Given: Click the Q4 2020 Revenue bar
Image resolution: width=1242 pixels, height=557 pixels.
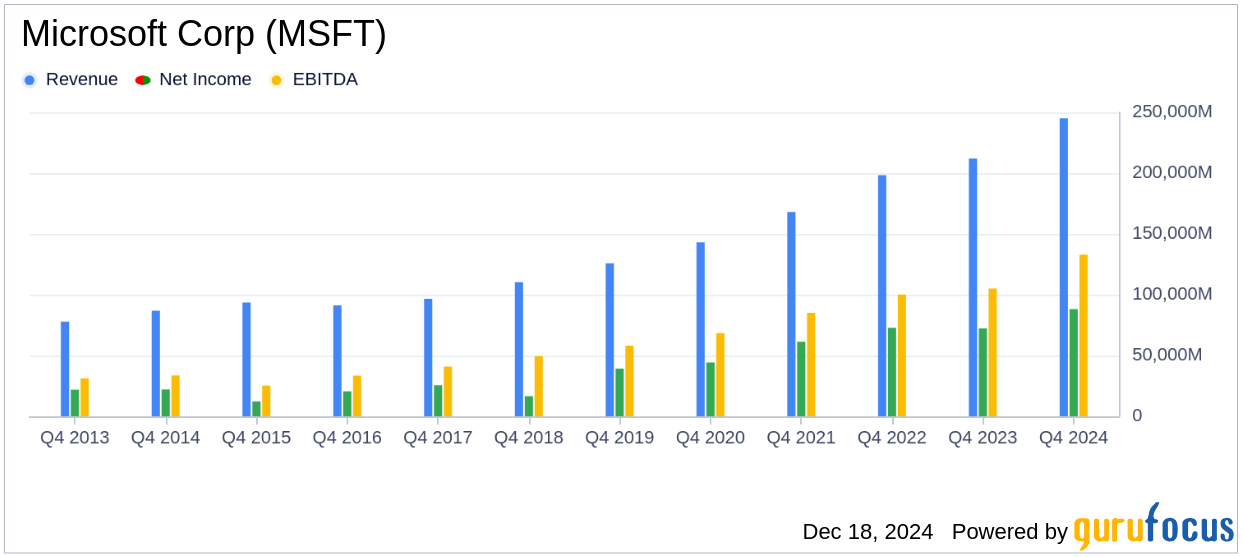Looking at the screenshot, I should 701,330.
